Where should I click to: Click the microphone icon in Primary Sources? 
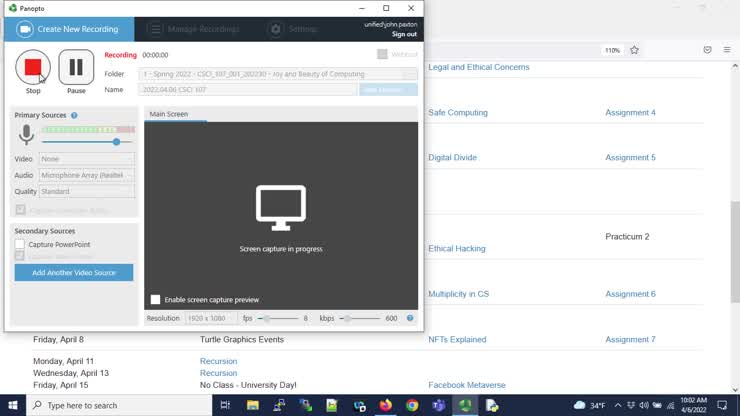click(26, 135)
